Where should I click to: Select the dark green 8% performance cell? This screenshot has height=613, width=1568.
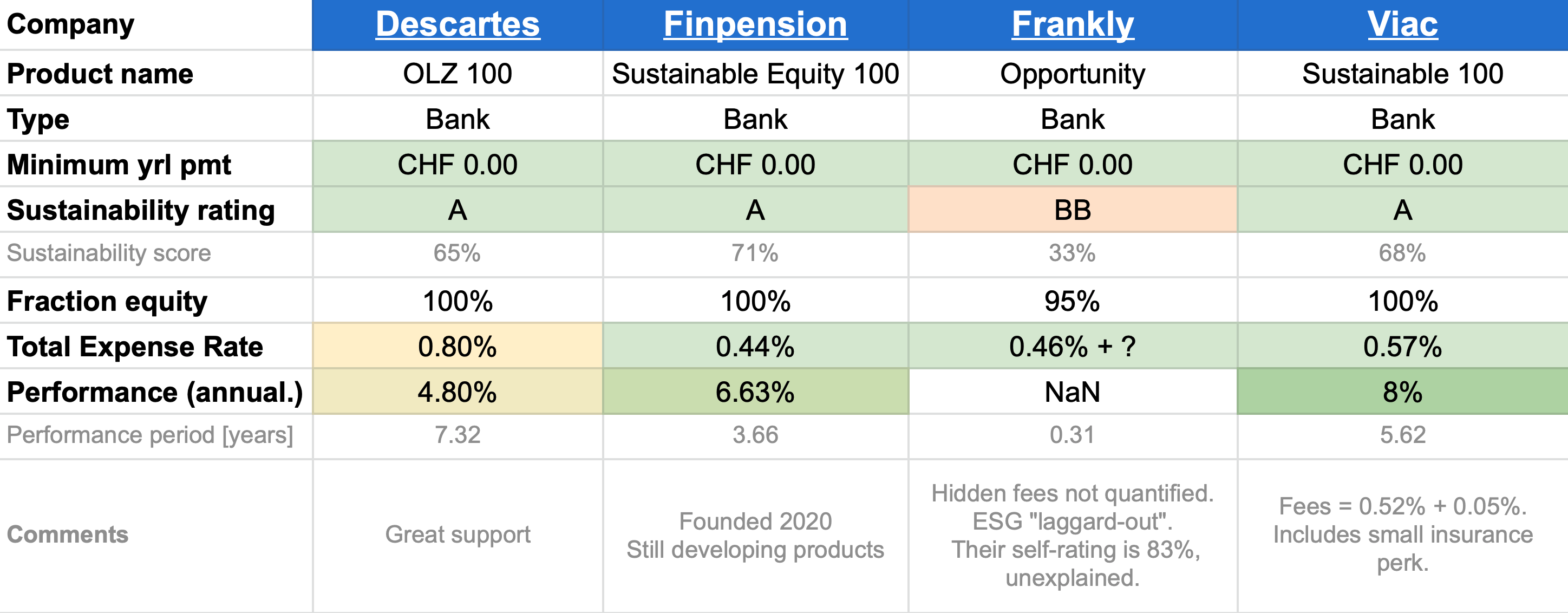pos(1402,392)
